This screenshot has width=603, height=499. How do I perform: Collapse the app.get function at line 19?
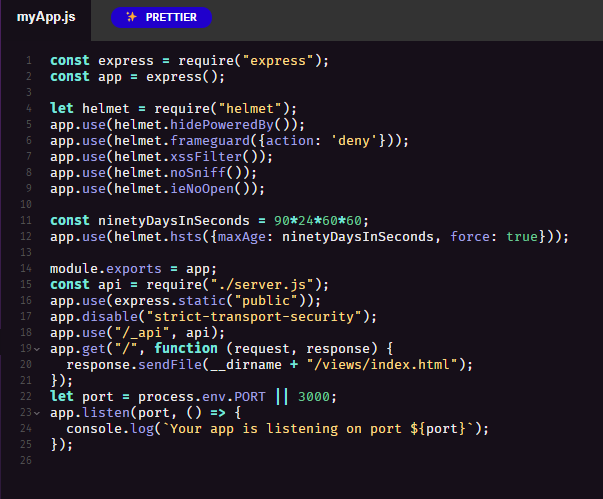37,349
